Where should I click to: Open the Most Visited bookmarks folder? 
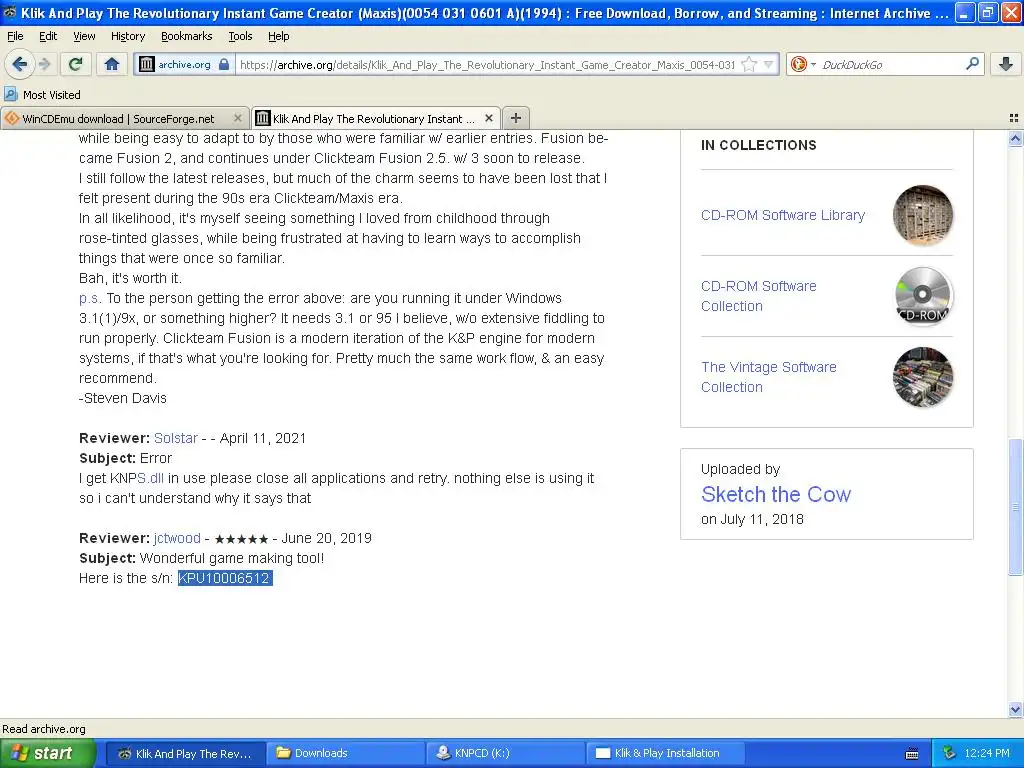click(42, 95)
